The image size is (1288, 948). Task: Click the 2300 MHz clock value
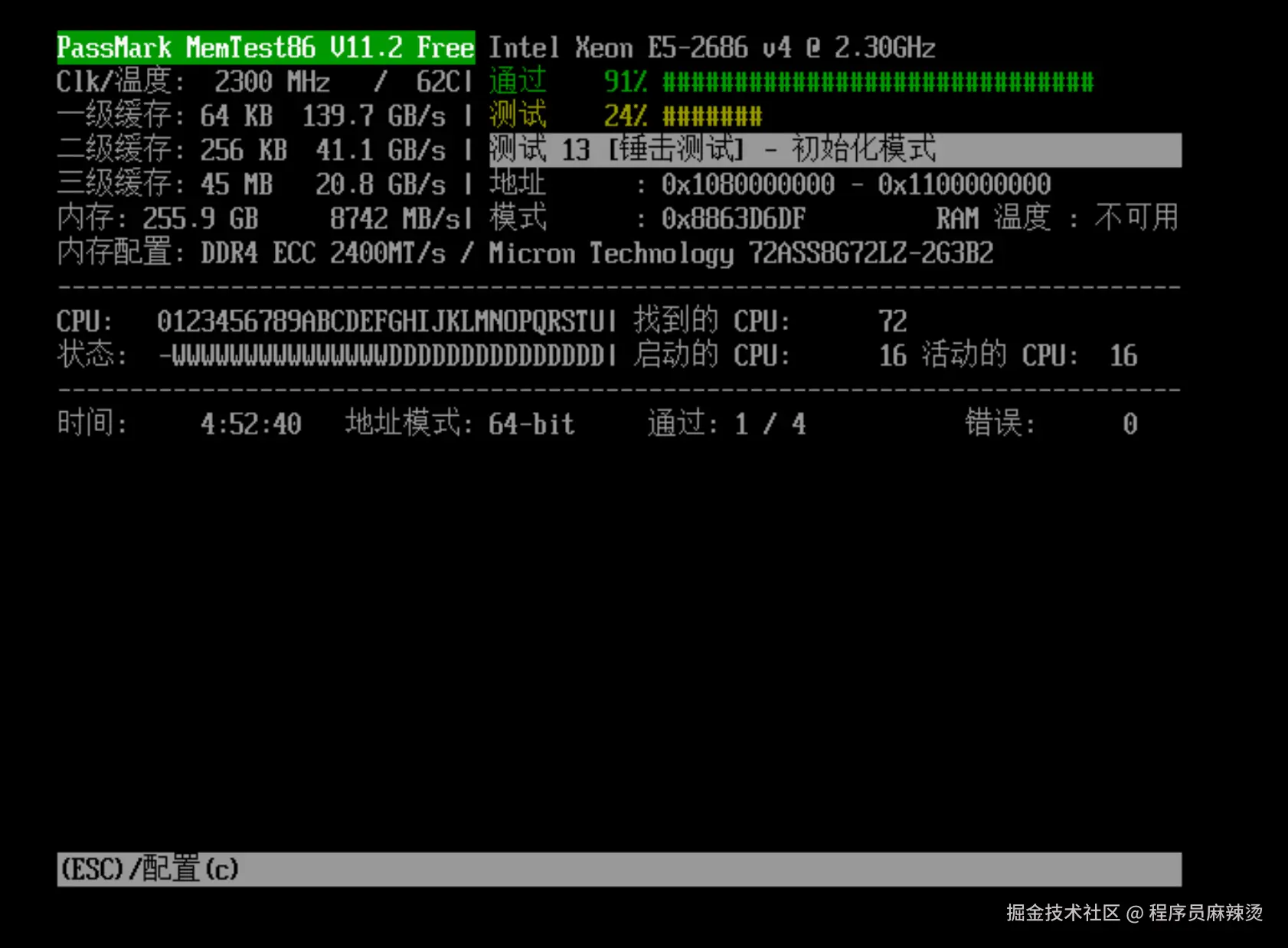pyautogui.click(x=272, y=81)
